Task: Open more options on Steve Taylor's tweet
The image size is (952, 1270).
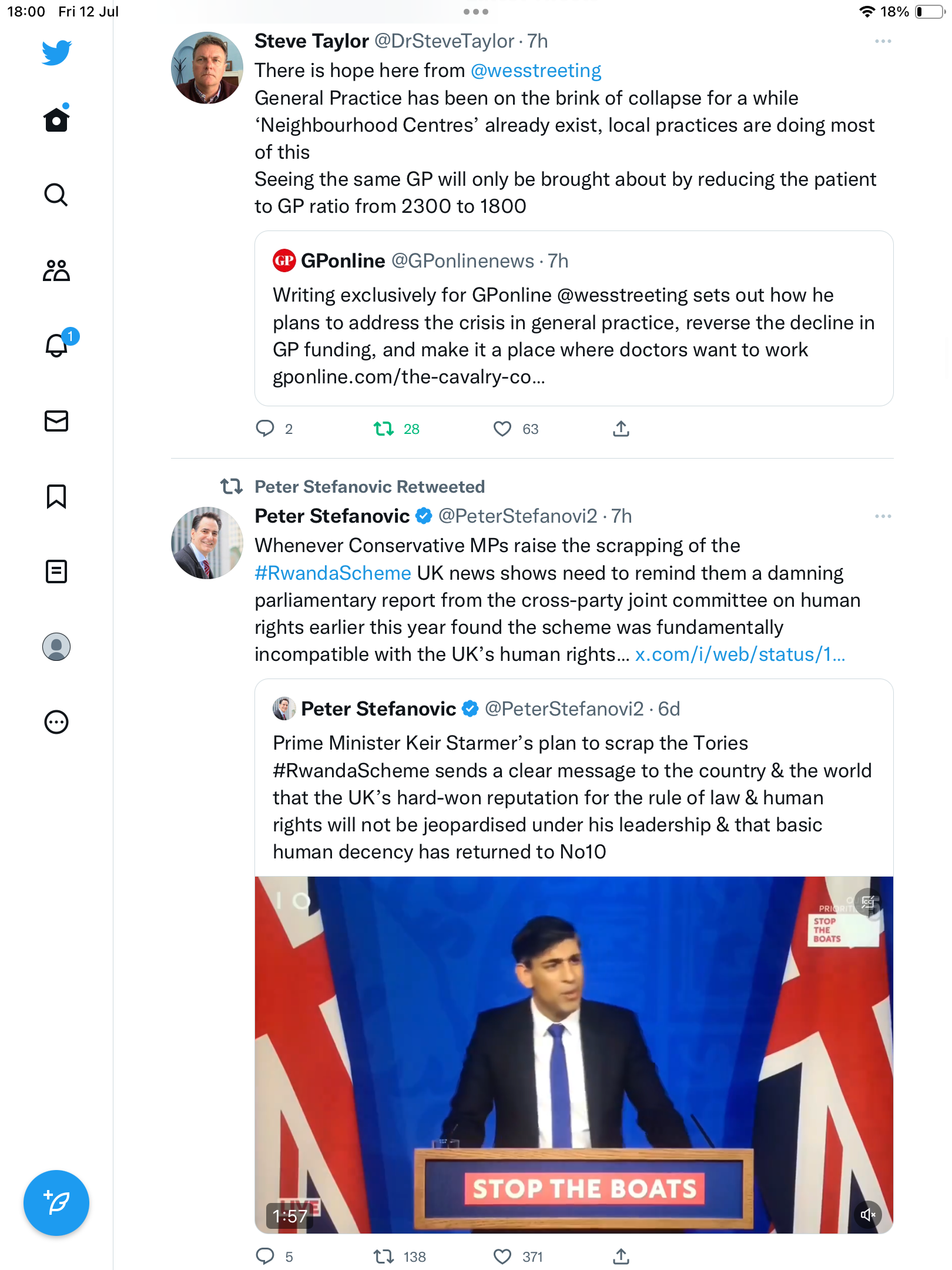Action: (x=883, y=42)
